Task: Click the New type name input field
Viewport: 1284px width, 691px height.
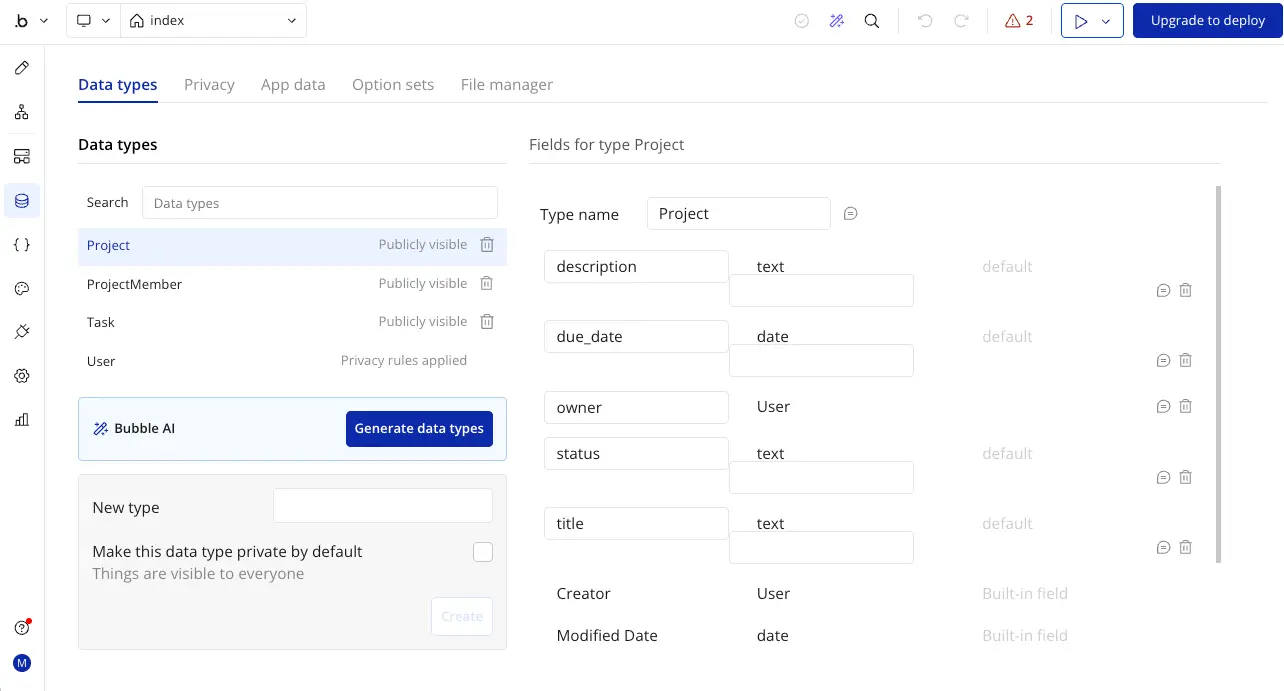Action: click(382, 505)
